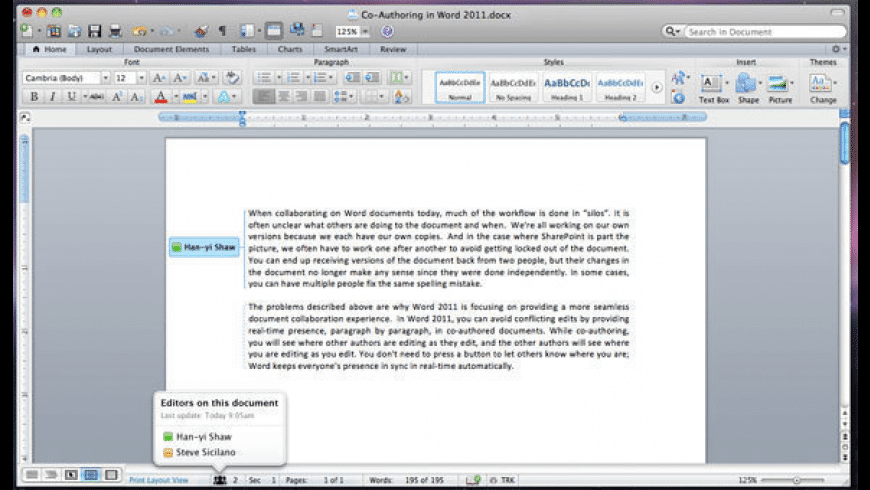Click the Open file icon

point(74,31)
